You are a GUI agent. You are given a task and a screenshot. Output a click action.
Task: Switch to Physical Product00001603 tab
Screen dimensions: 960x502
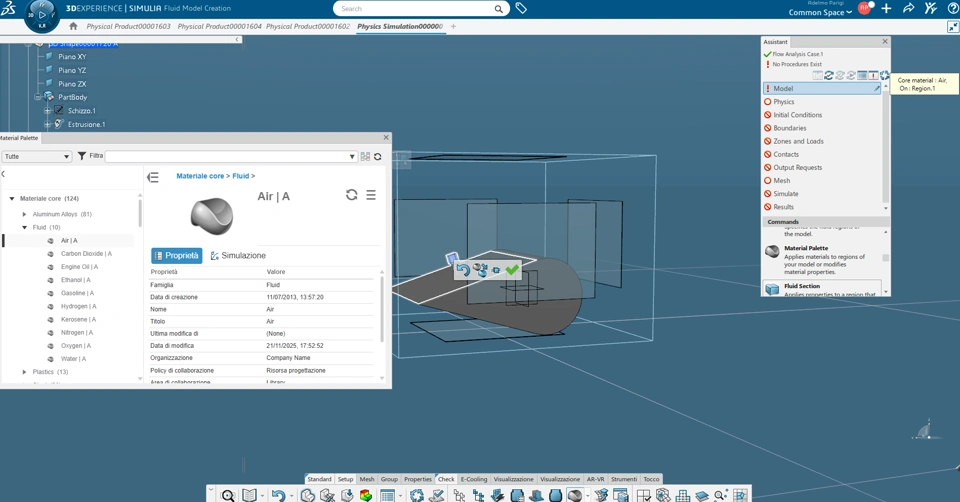tap(129, 26)
